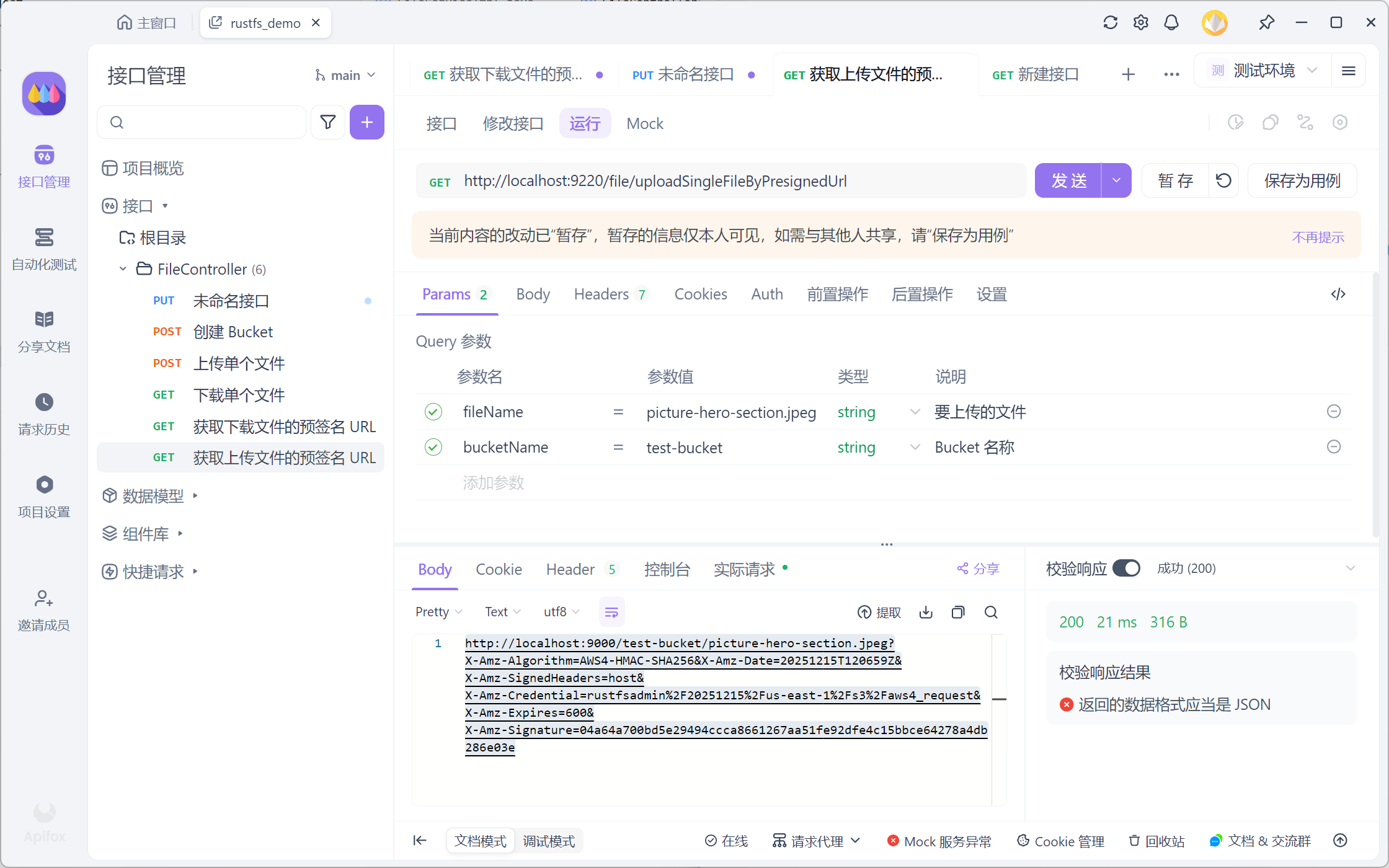Search within the response body

tap(991, 613)
